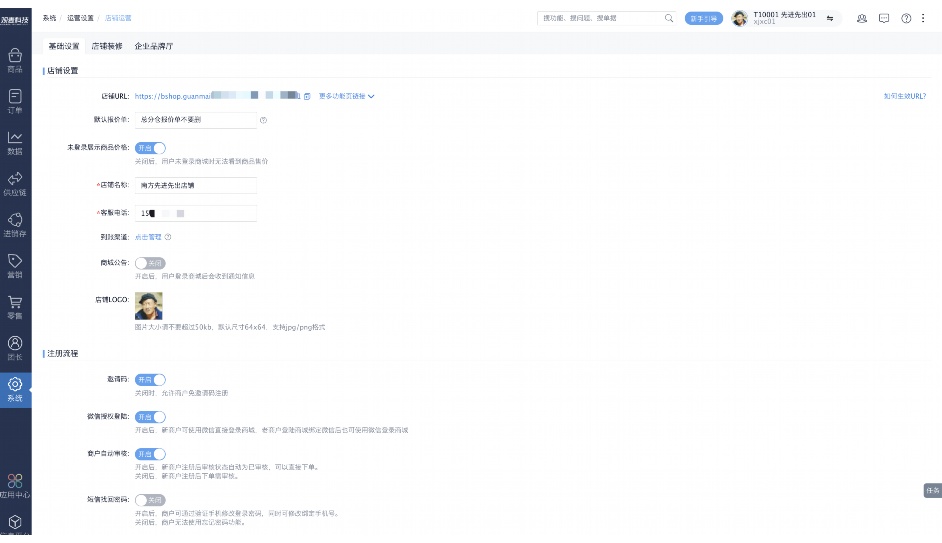Open 零售 (Retail) cart icon in sidebar
The height and width of the screenshot is (543, 942).
point(15,306)
